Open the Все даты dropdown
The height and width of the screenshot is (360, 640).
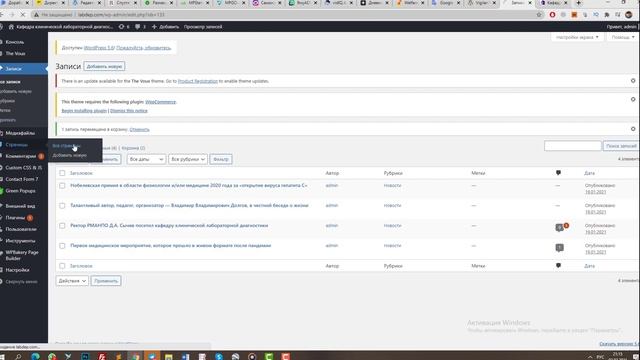(146, 159)
